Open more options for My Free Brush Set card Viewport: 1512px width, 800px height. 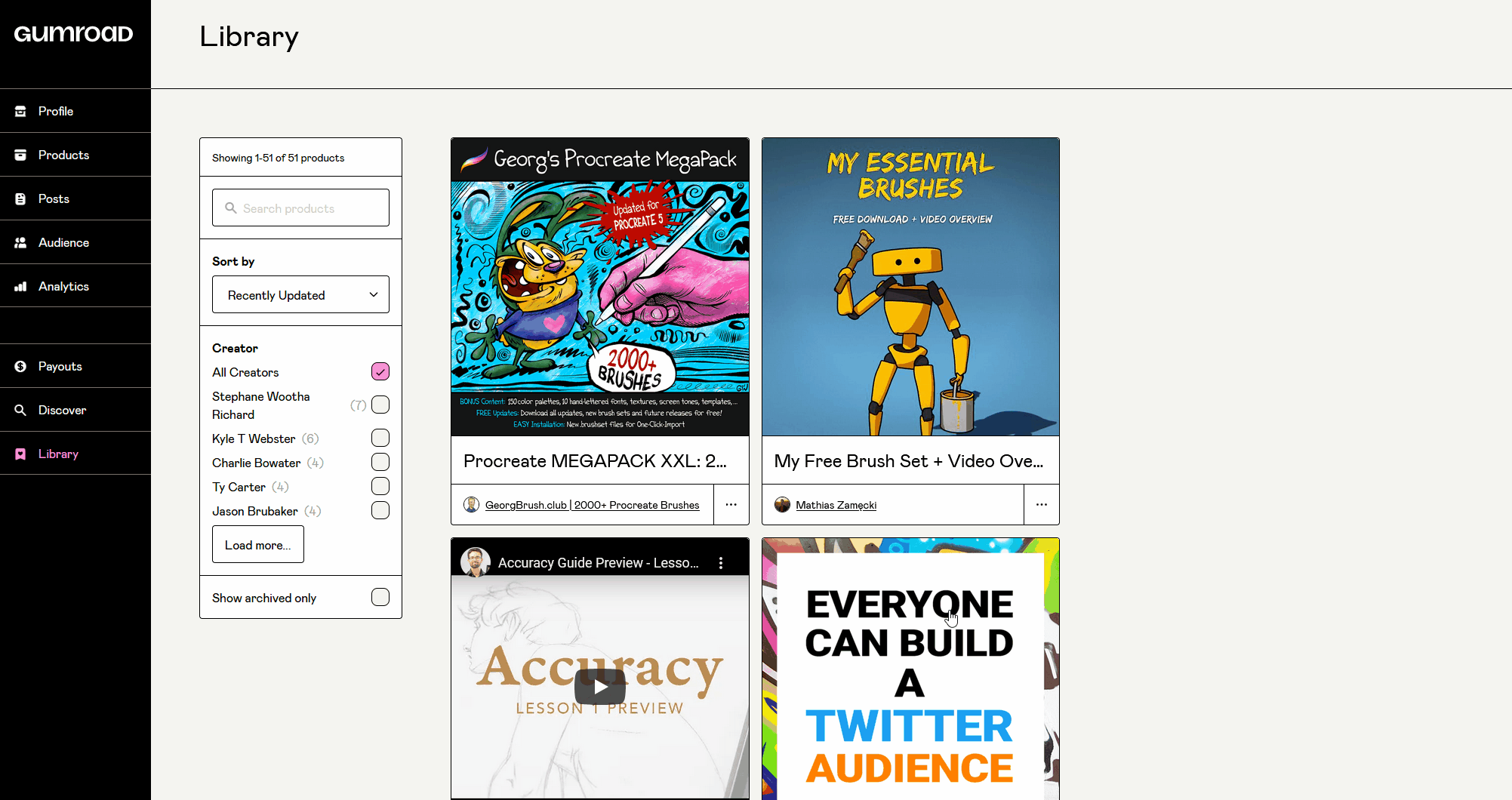pyautogui.click(x=1042, y=504)
